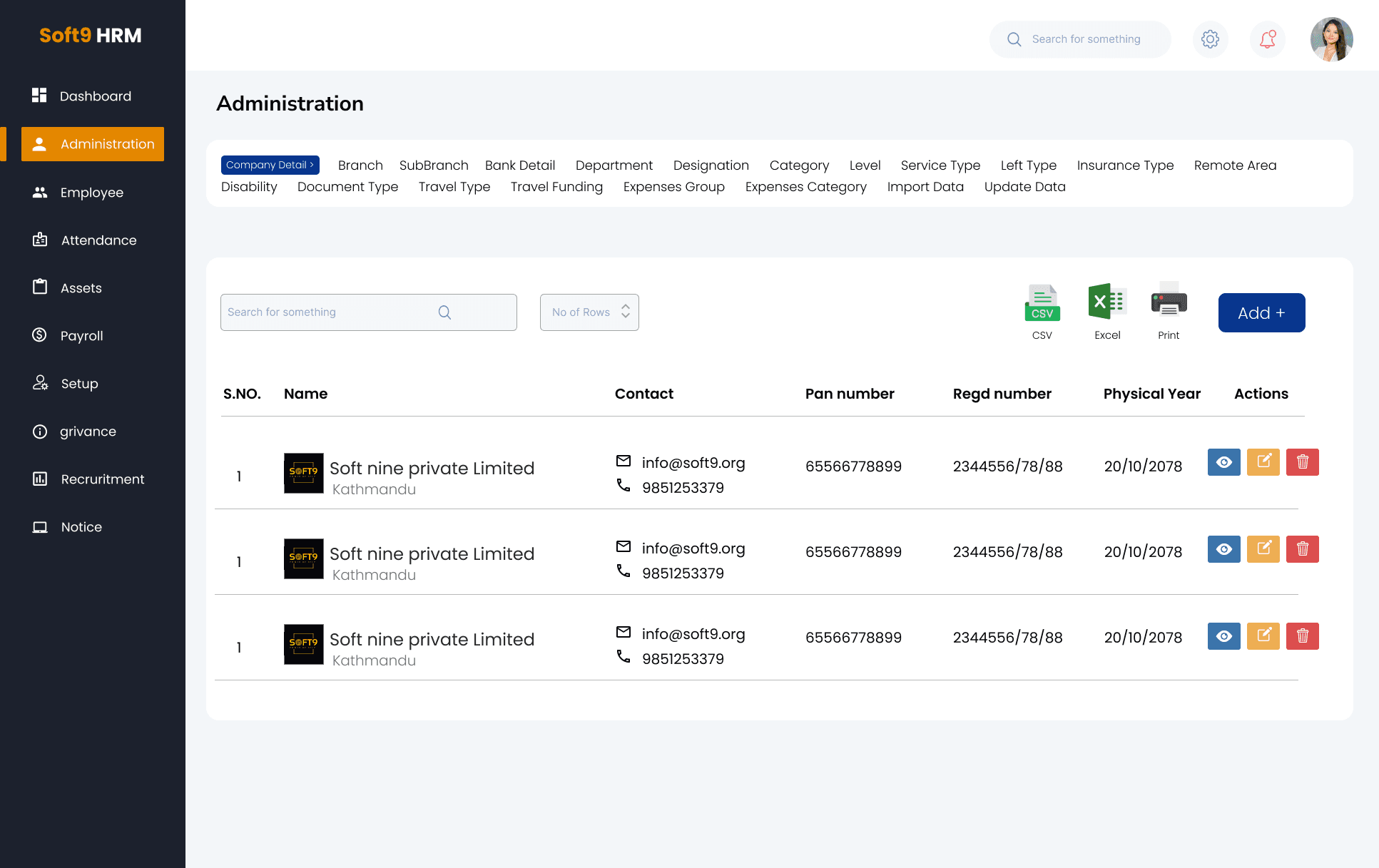Open the user profile avatar
Screen dimensions: 1379x868
click(1331, 39)
